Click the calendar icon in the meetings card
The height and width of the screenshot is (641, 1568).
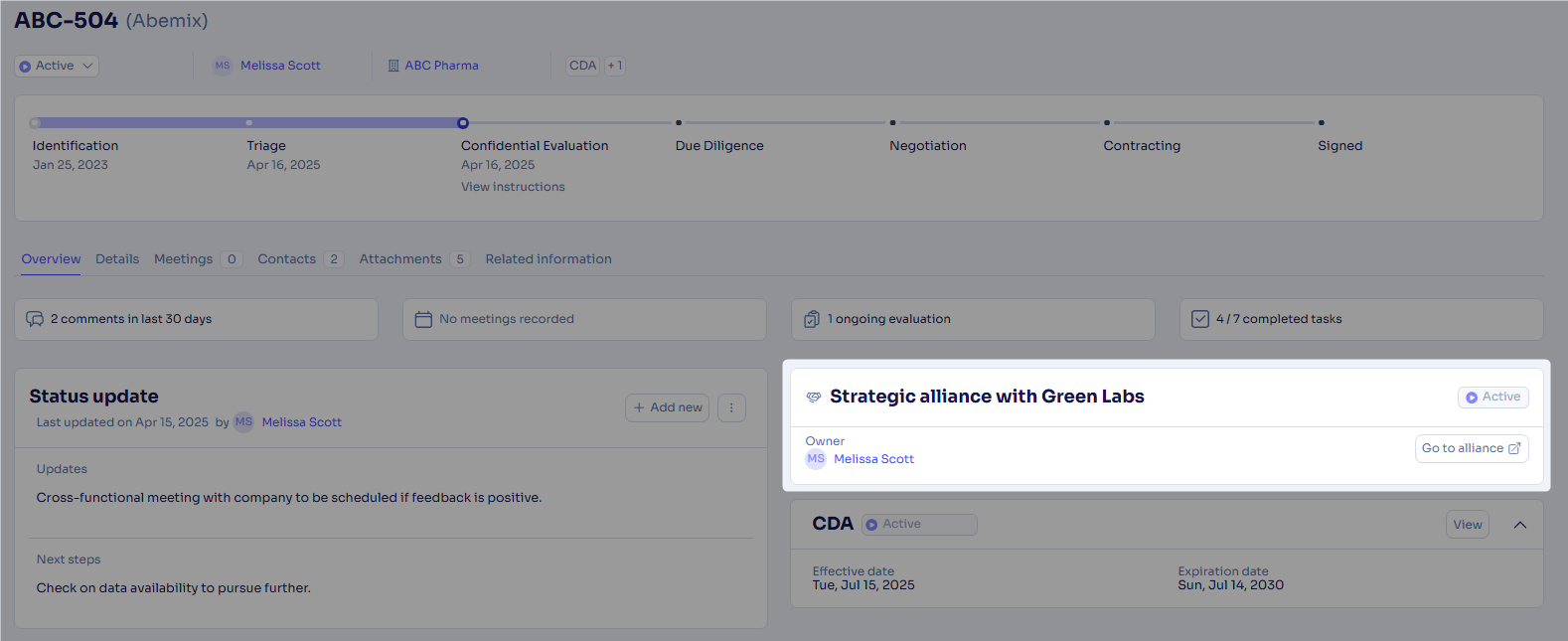[x=423, y=319]
